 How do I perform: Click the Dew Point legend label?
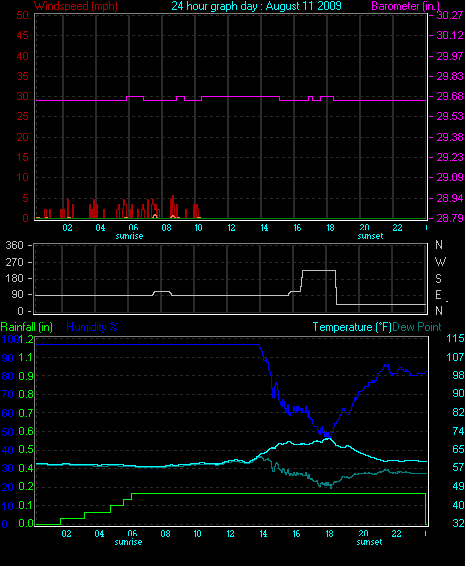point(417,327)
